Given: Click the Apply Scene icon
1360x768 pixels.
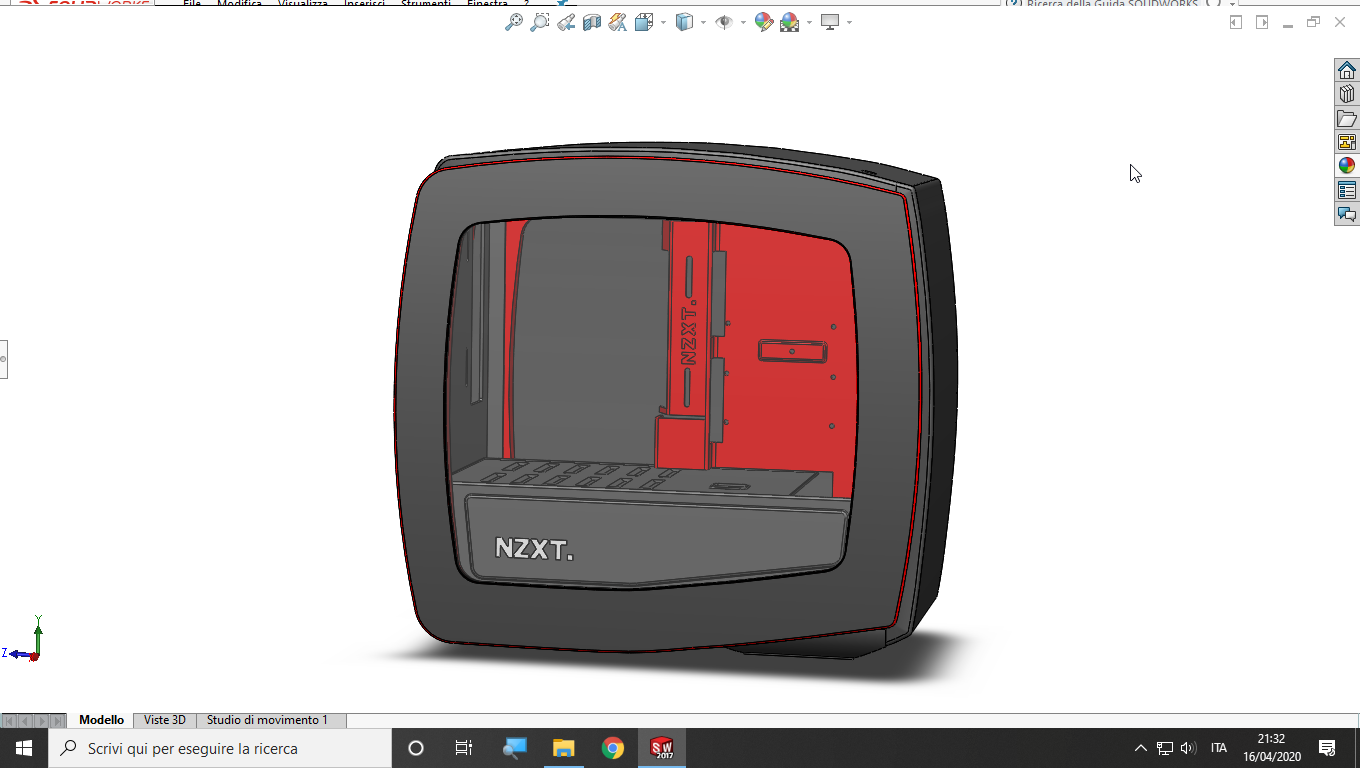Looking at the screenshot, I should 789,22.
